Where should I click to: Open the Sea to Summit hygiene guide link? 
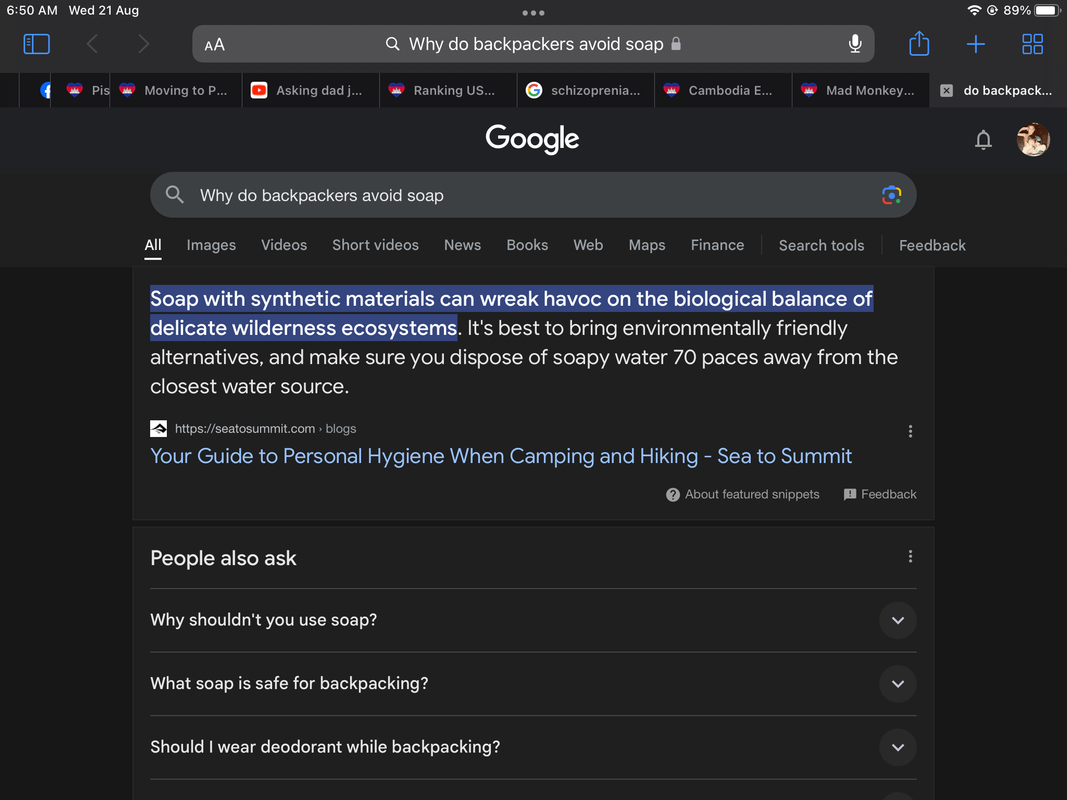point(501,456)
